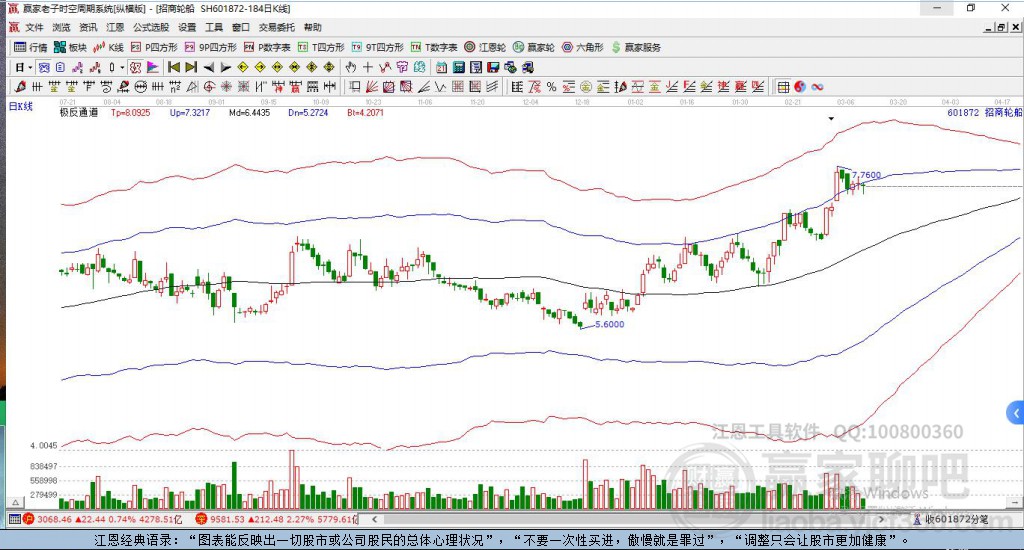Open the 窗口 menu
Viewport: 1024px width, 550px height.
tap(241, 27)
